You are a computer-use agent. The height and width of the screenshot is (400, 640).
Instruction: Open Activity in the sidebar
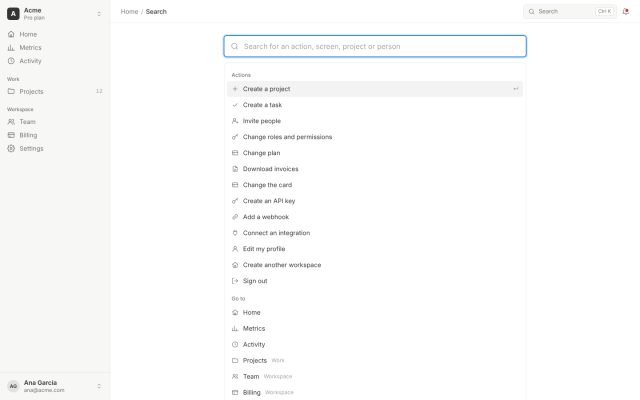point(55,61)
